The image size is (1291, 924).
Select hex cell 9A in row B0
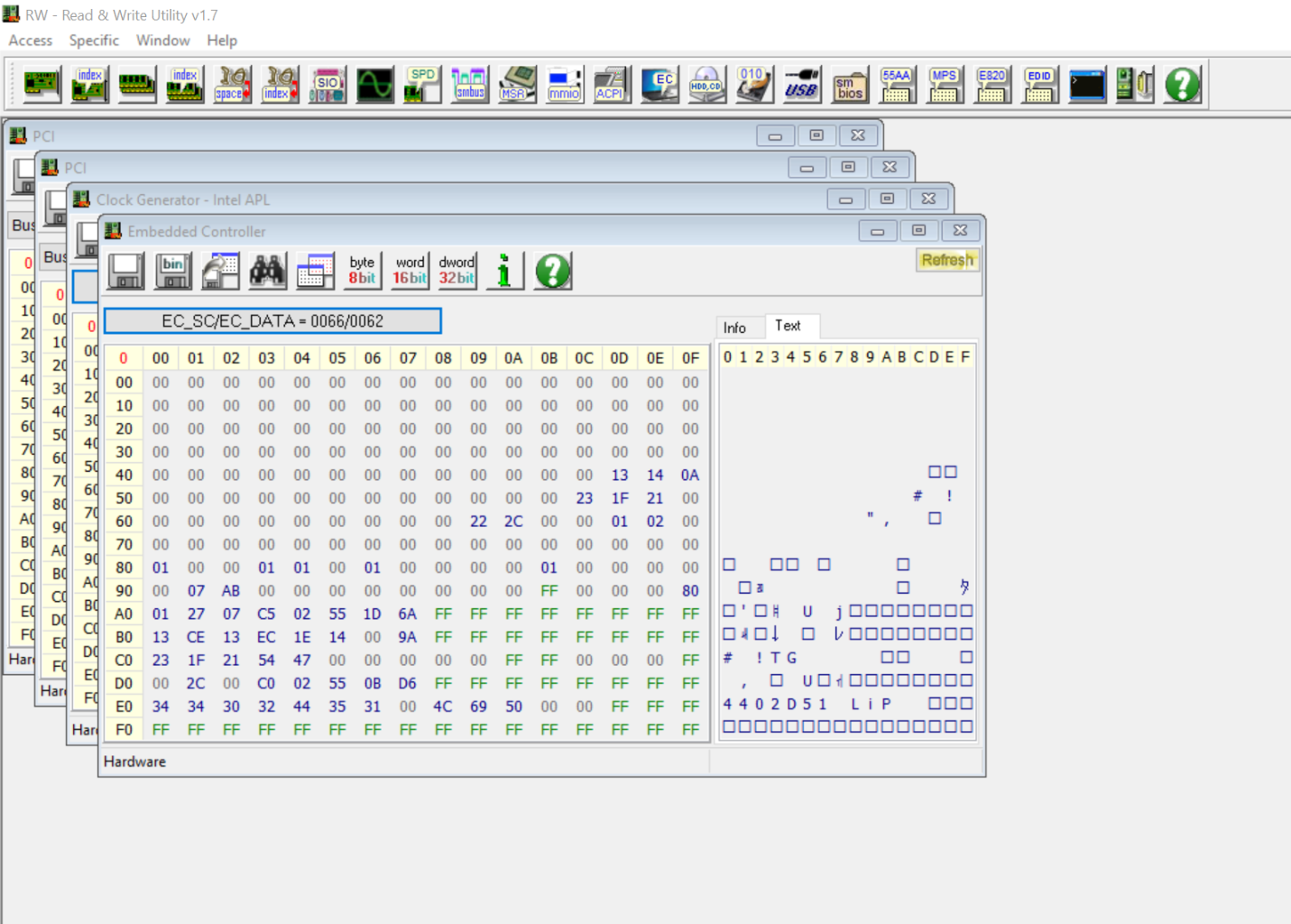coord(408,637)
